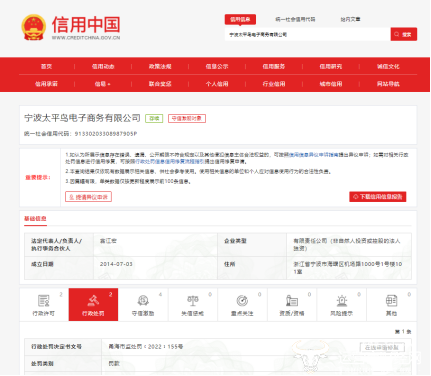Image resolution: width=431 pixels, height=376 pixels.
Task: Open the 失信惩戒 scales icon tab
Action: 193,305
